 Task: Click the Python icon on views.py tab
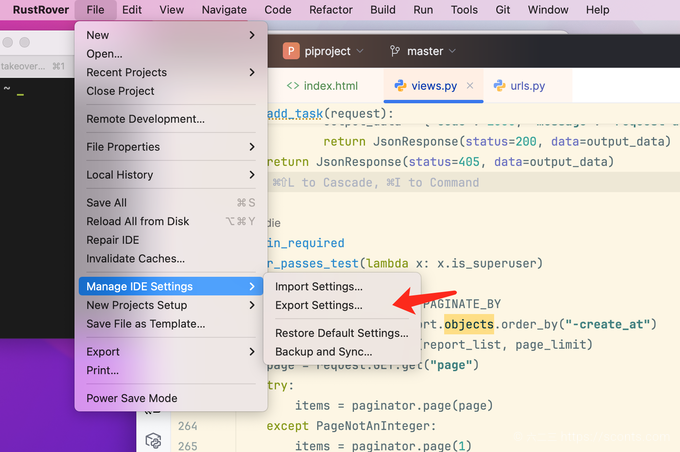(x=400, y=86)
